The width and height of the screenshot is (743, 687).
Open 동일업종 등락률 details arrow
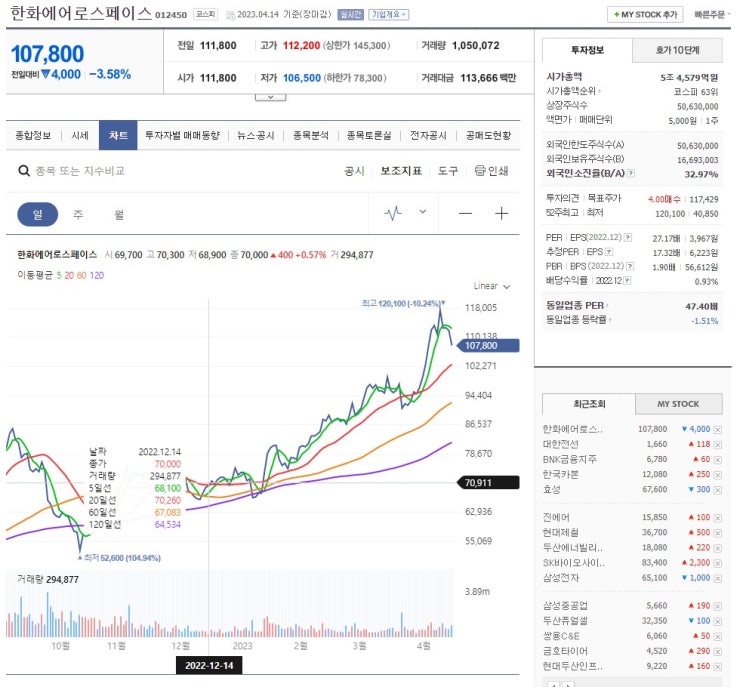click(x=610, y=320)
